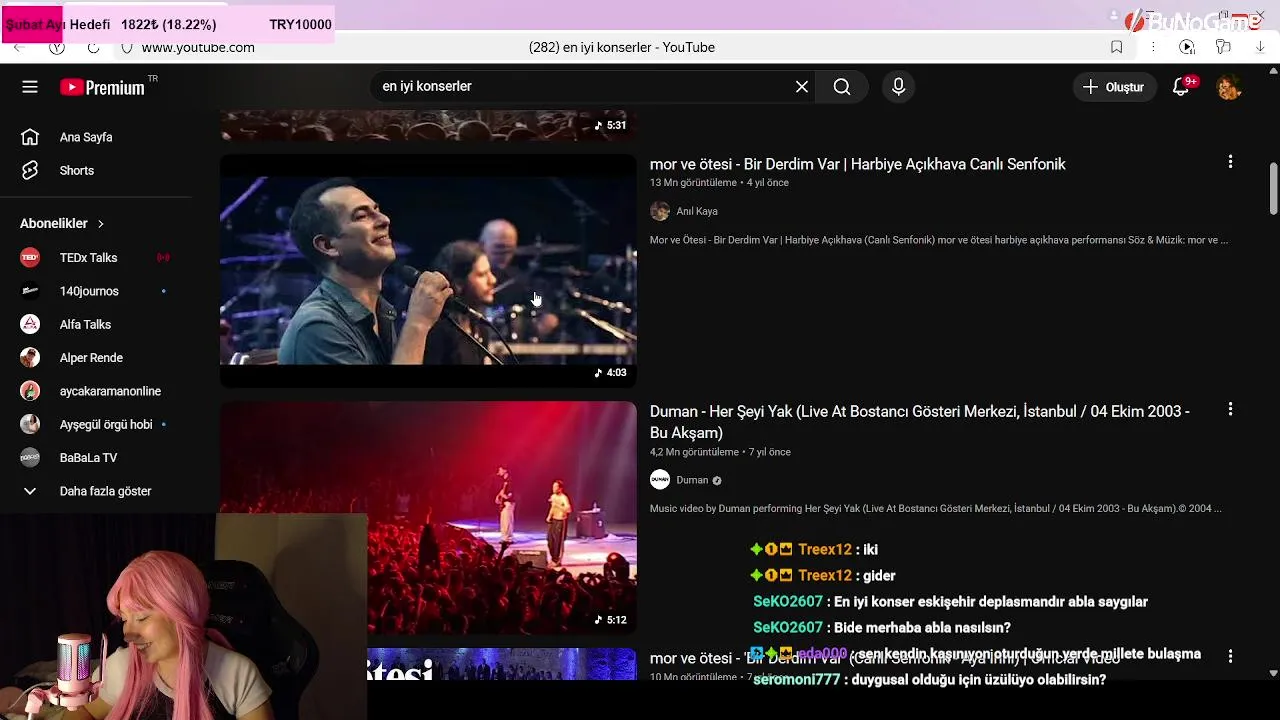This screenshot has height=720, width=1280.
Task: Click the aycakaramanonline channel avatar icon
Action: [30, 391]
